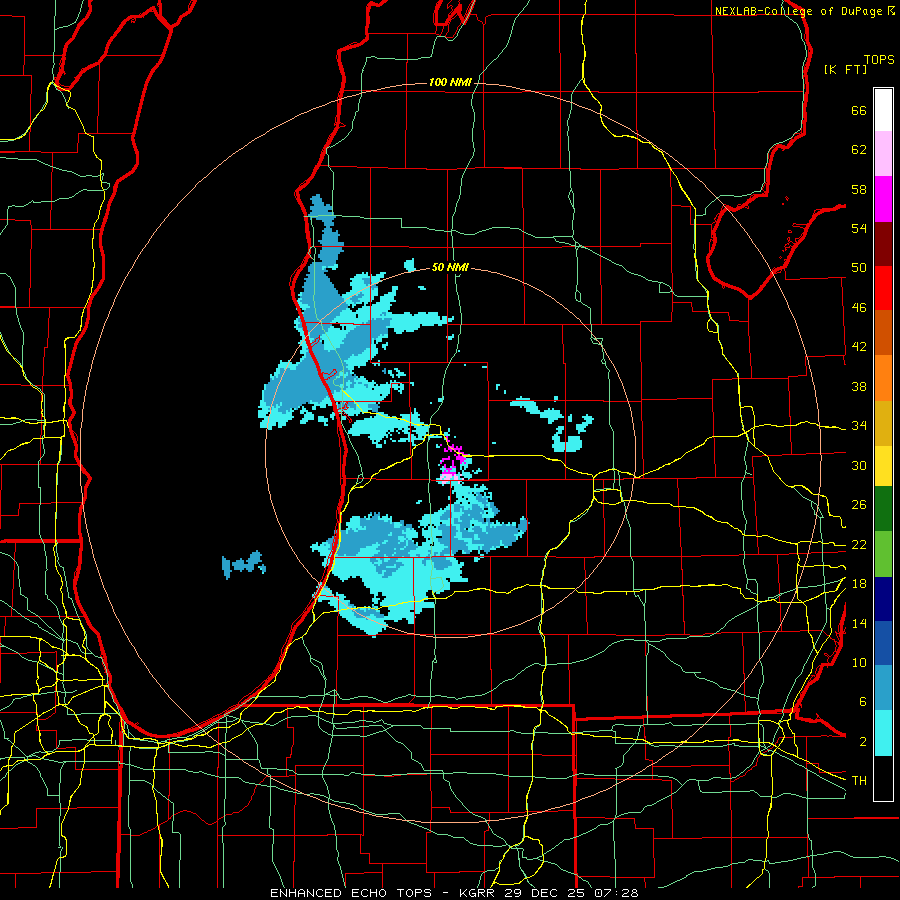Click the navy 18 kft legend swatch
Screen dimensions: 900x900
883,599
